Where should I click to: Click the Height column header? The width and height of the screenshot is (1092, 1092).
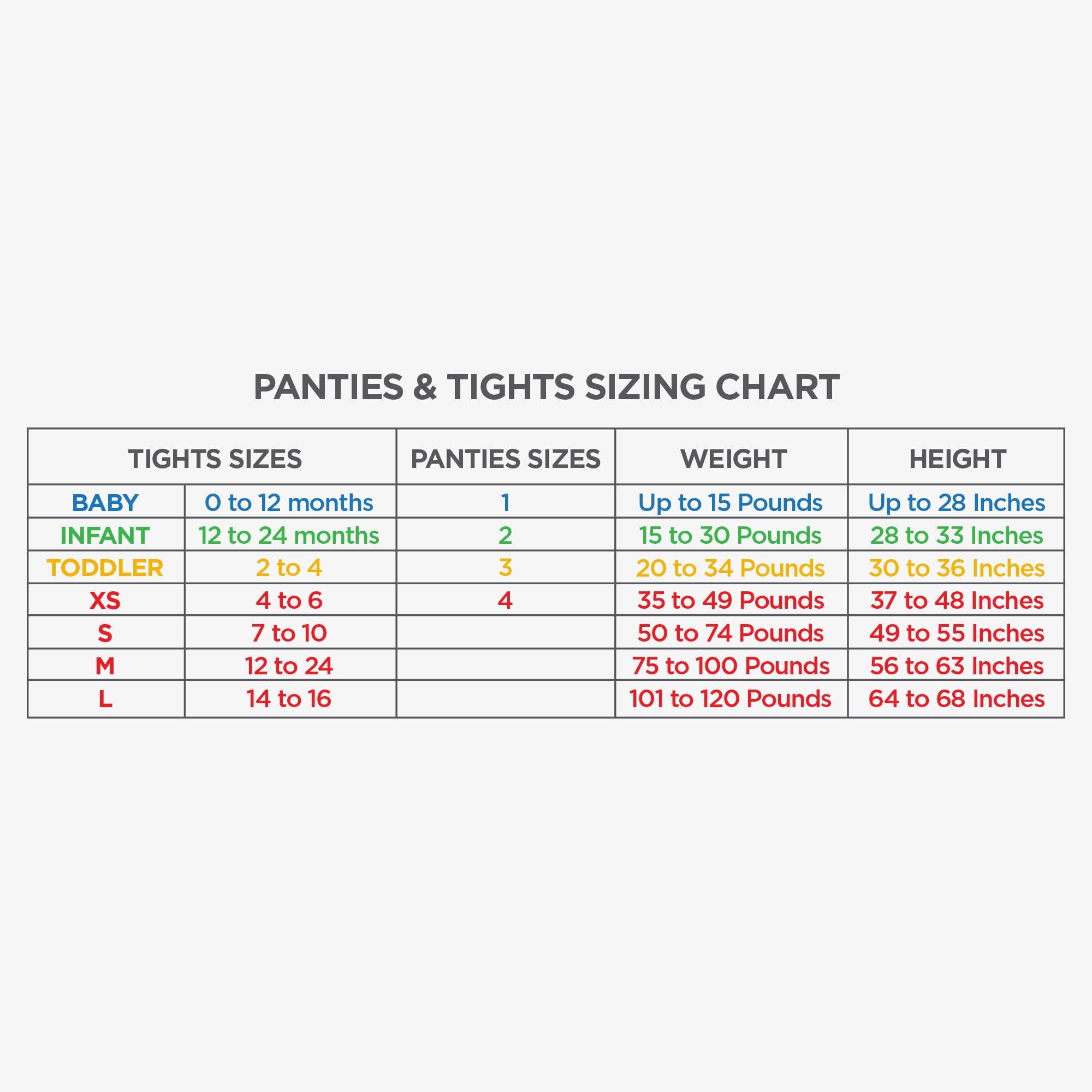pyautogui.click(x=957, y=459)
